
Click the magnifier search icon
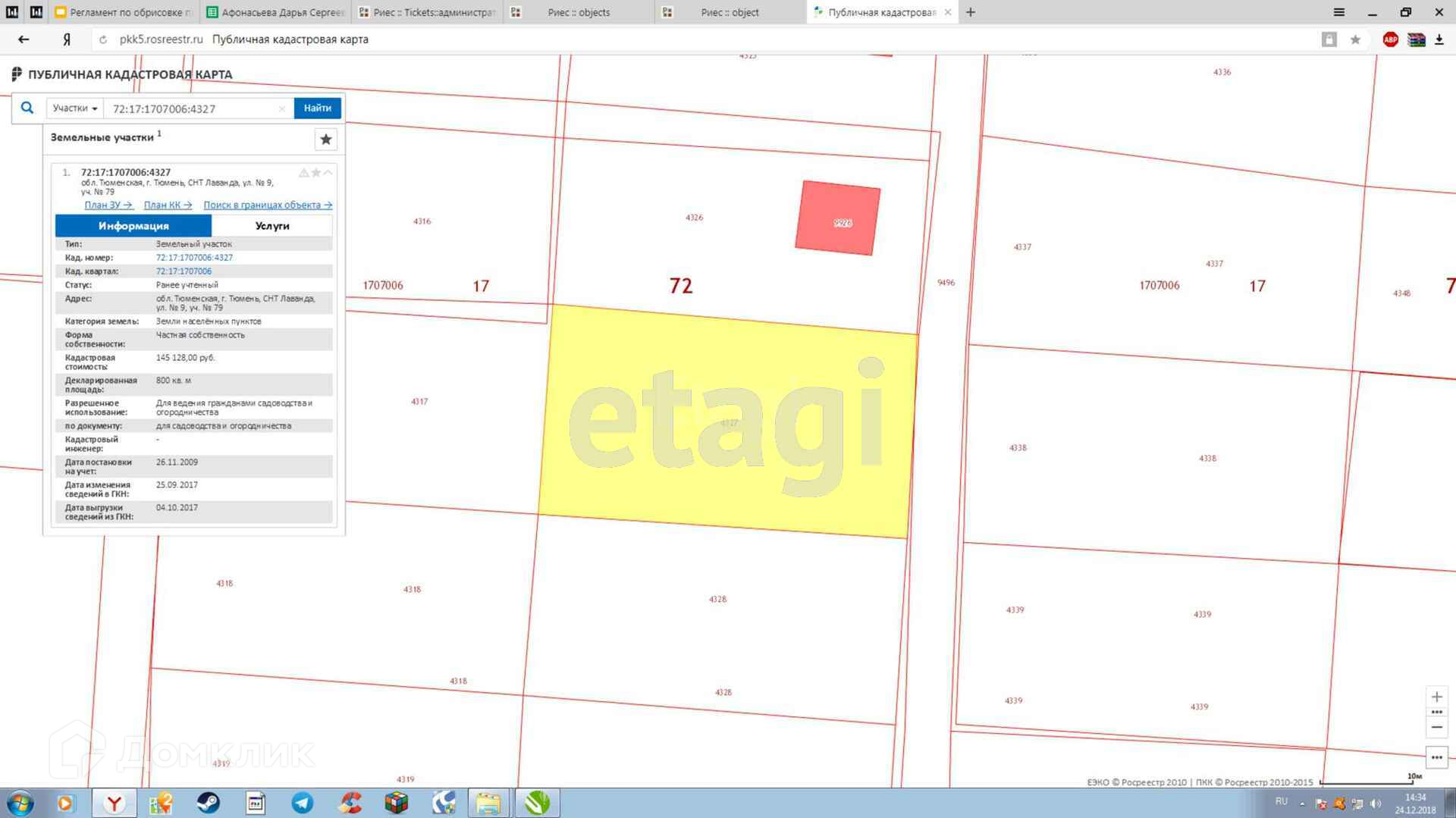coord(27,108)
